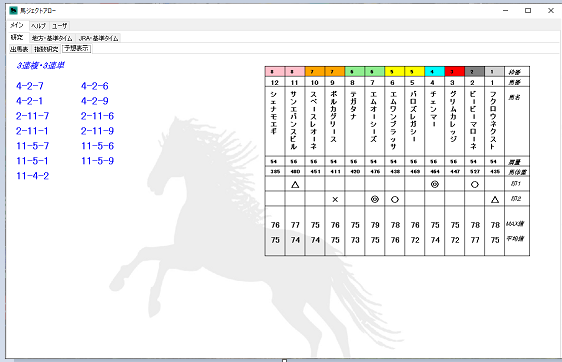Click horse name エムオーシーズ in table
The image size is (562, 362).
tap(374, 116)
